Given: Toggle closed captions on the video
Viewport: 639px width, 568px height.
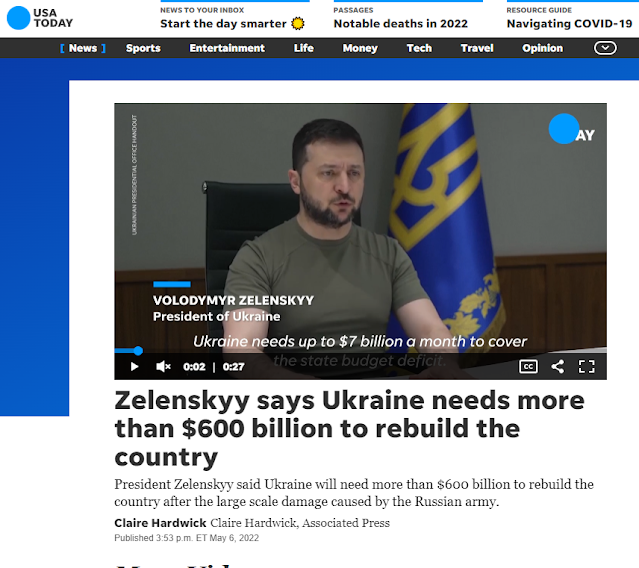Looking at the screenshot, I should click(528, 367).
